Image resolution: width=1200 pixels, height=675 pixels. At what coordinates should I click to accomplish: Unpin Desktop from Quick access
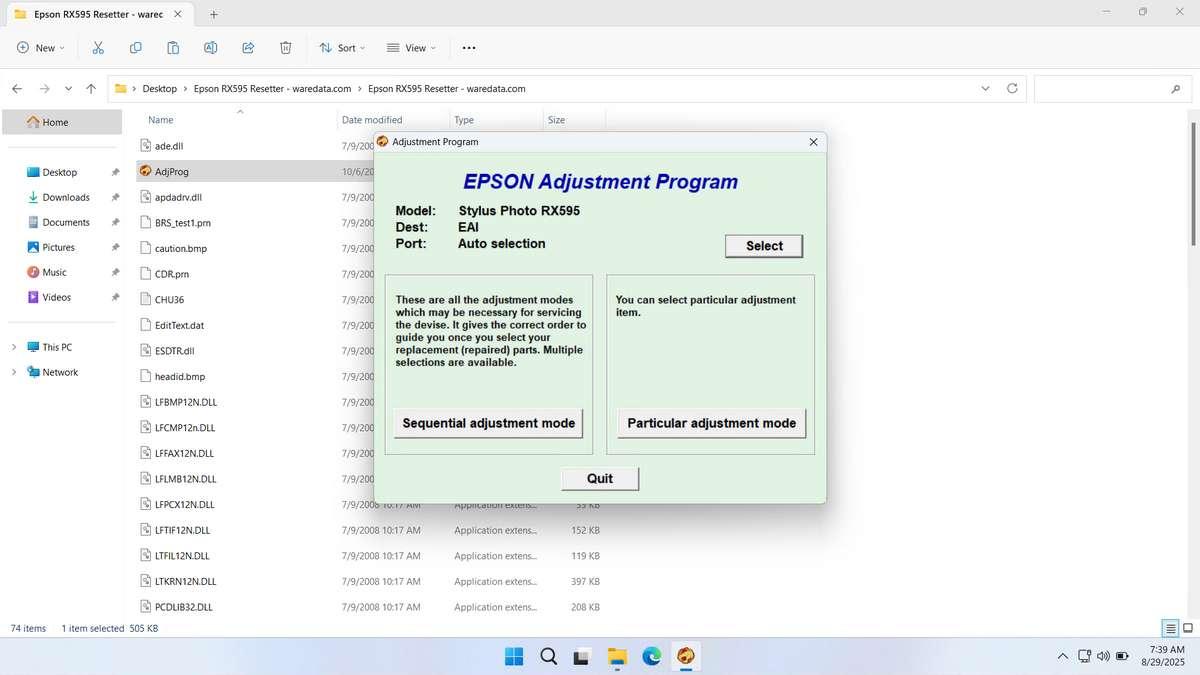115,172
